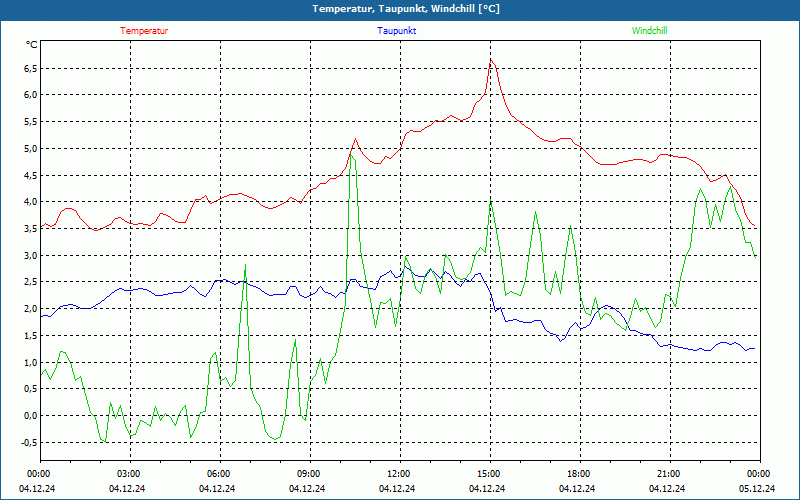
Task: Click the 03:00 time axis label
Action: [x=128, y=474]
